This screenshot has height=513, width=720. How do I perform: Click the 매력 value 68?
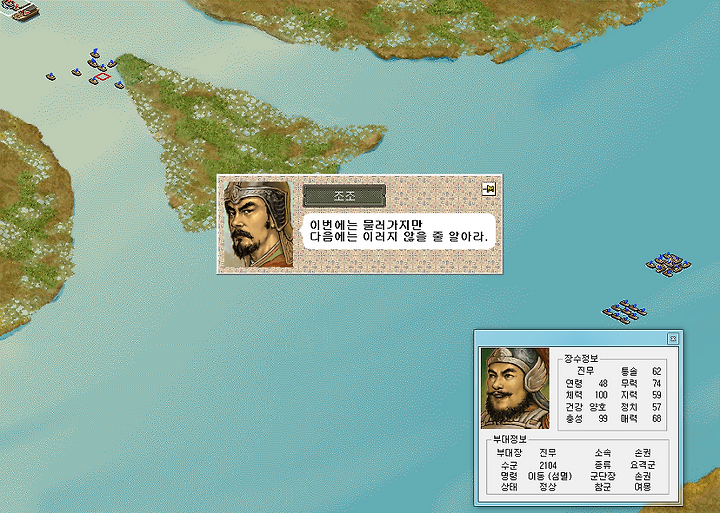(x=656, y=418)
